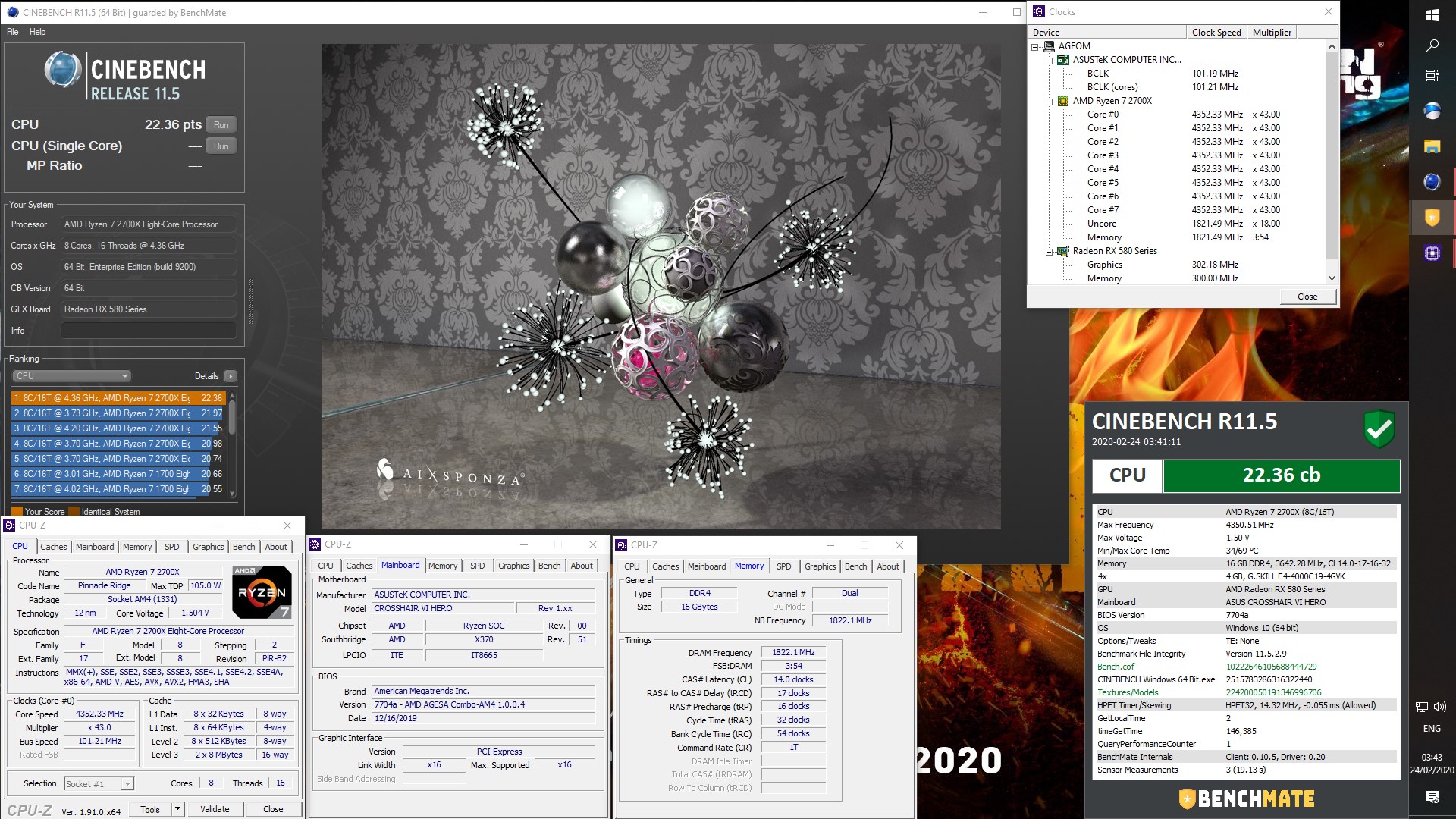The width and height of the screenshot is (1456, 819).
Task: Close the Clocks window with Close button
Action: pyautogui.click(x=1307, y=297)
